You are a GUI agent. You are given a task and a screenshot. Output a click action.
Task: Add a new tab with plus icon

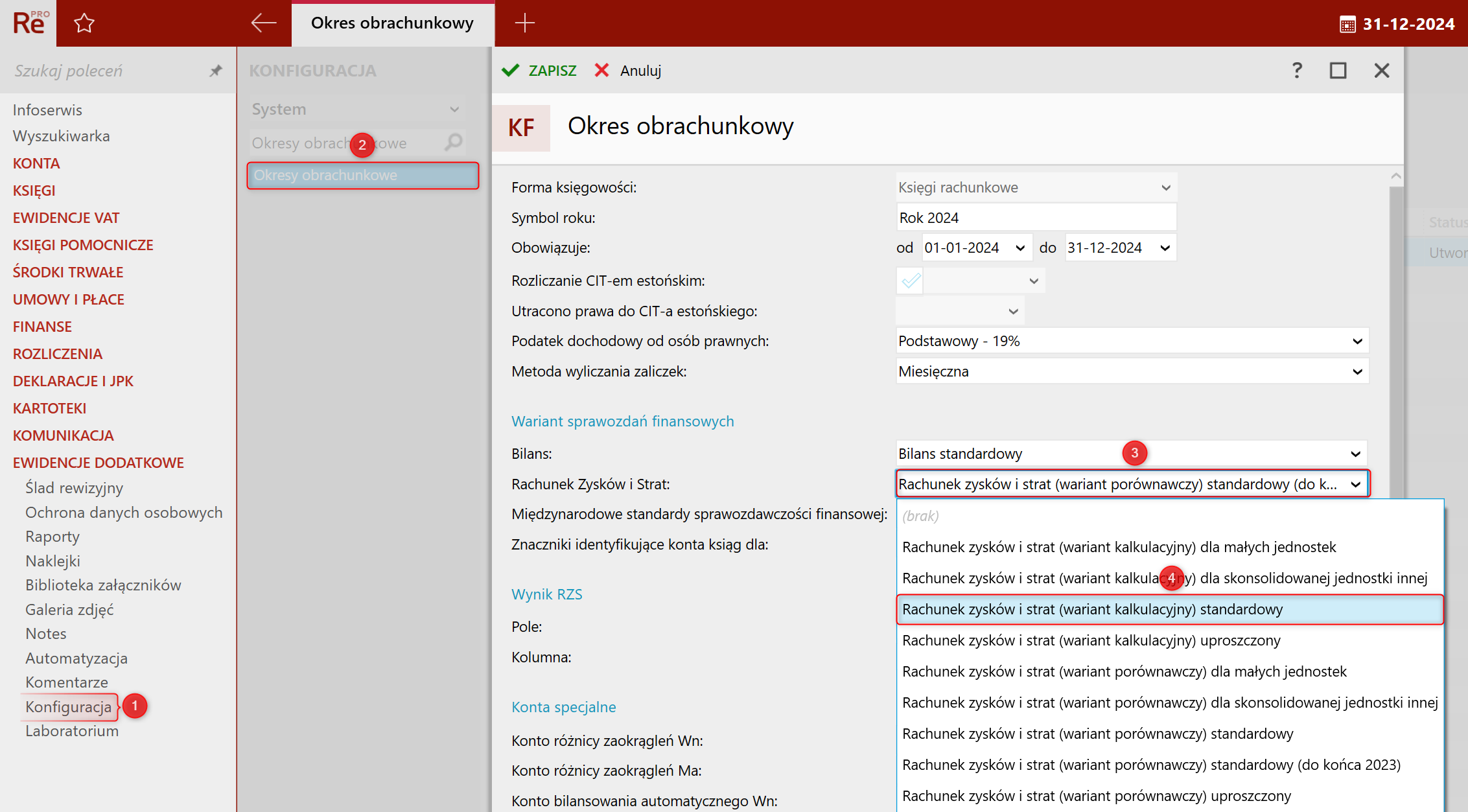524,23
